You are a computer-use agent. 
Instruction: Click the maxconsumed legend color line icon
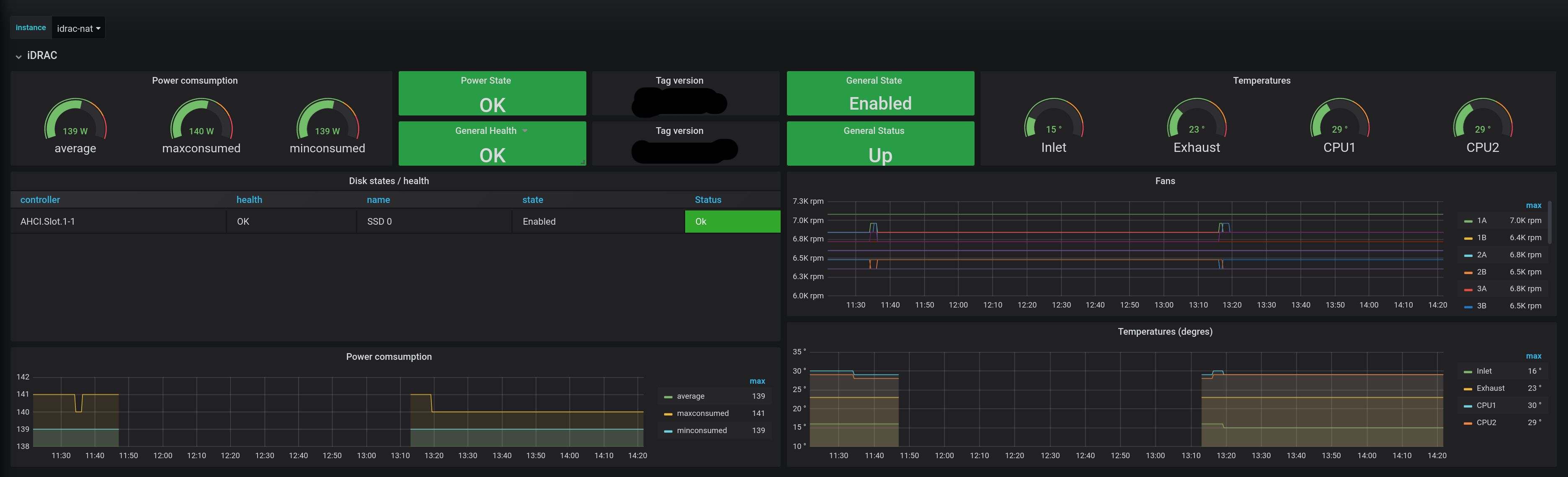point(668,414)
